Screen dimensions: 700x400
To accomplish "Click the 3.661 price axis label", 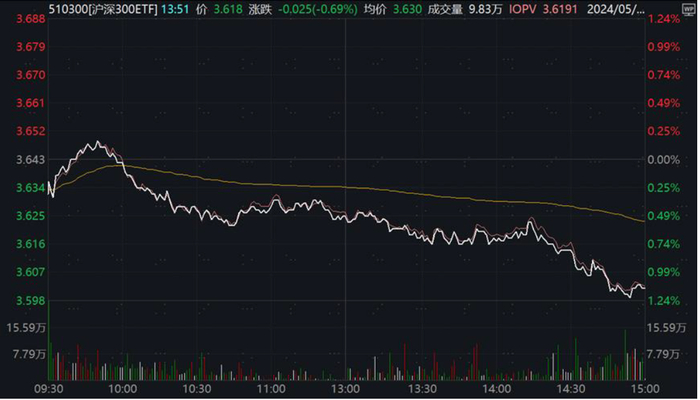I will [x=31, y=103].
